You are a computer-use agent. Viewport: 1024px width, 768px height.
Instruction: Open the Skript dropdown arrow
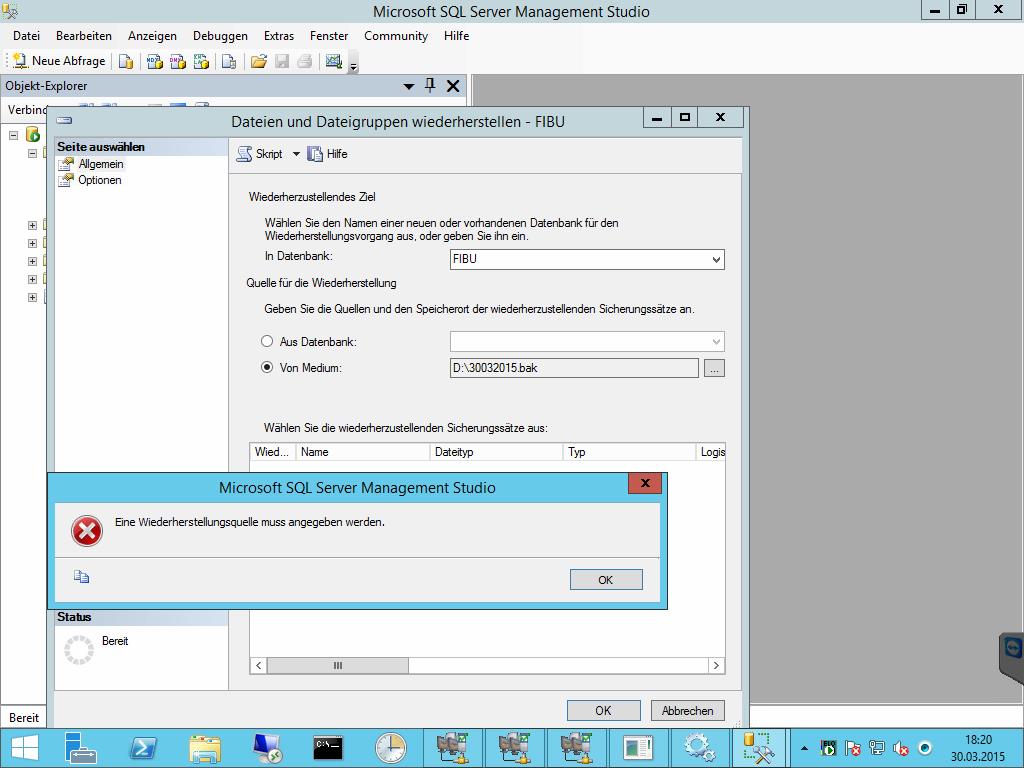point(296,154)
